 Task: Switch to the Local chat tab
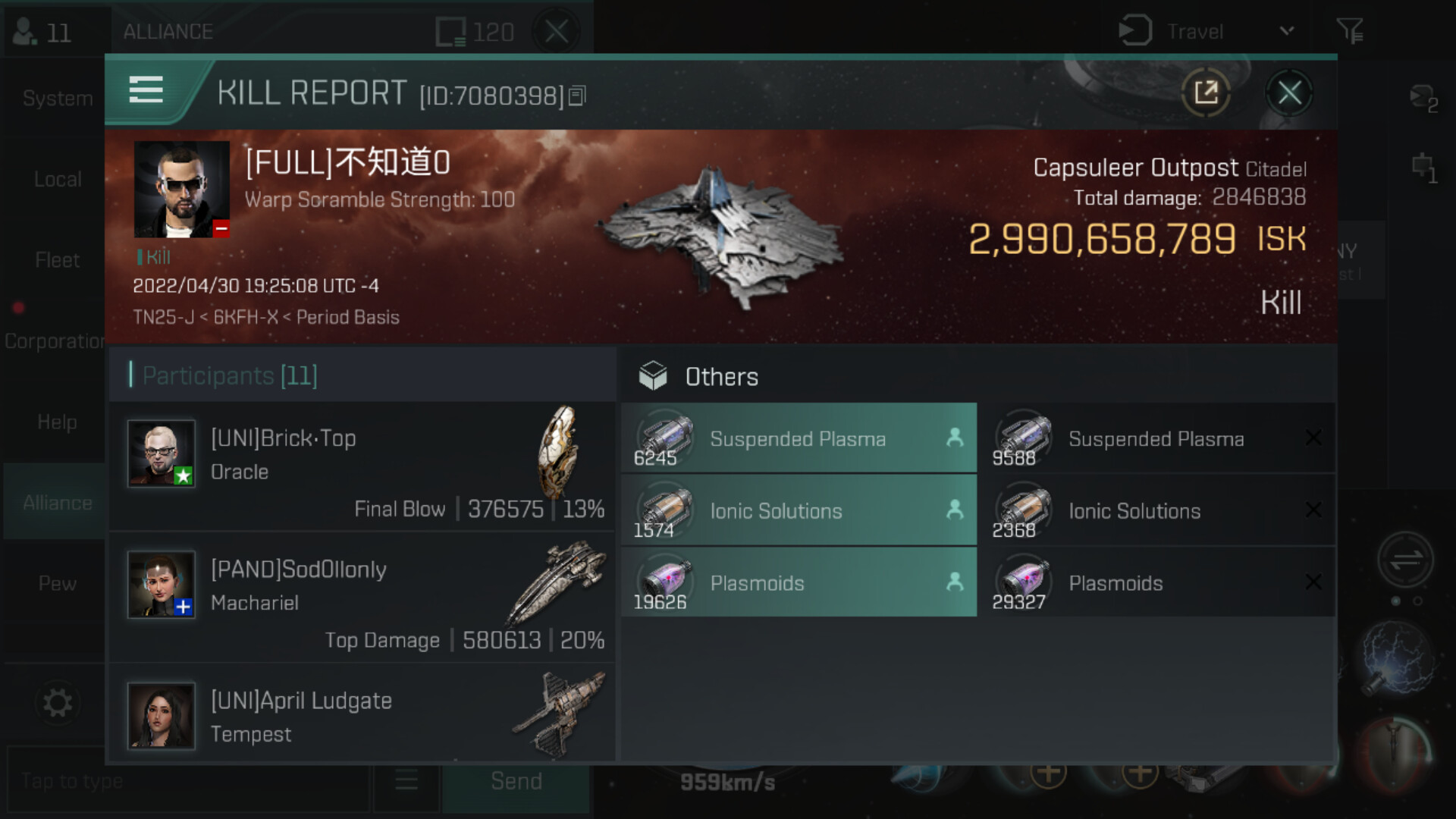pos(58,180)
